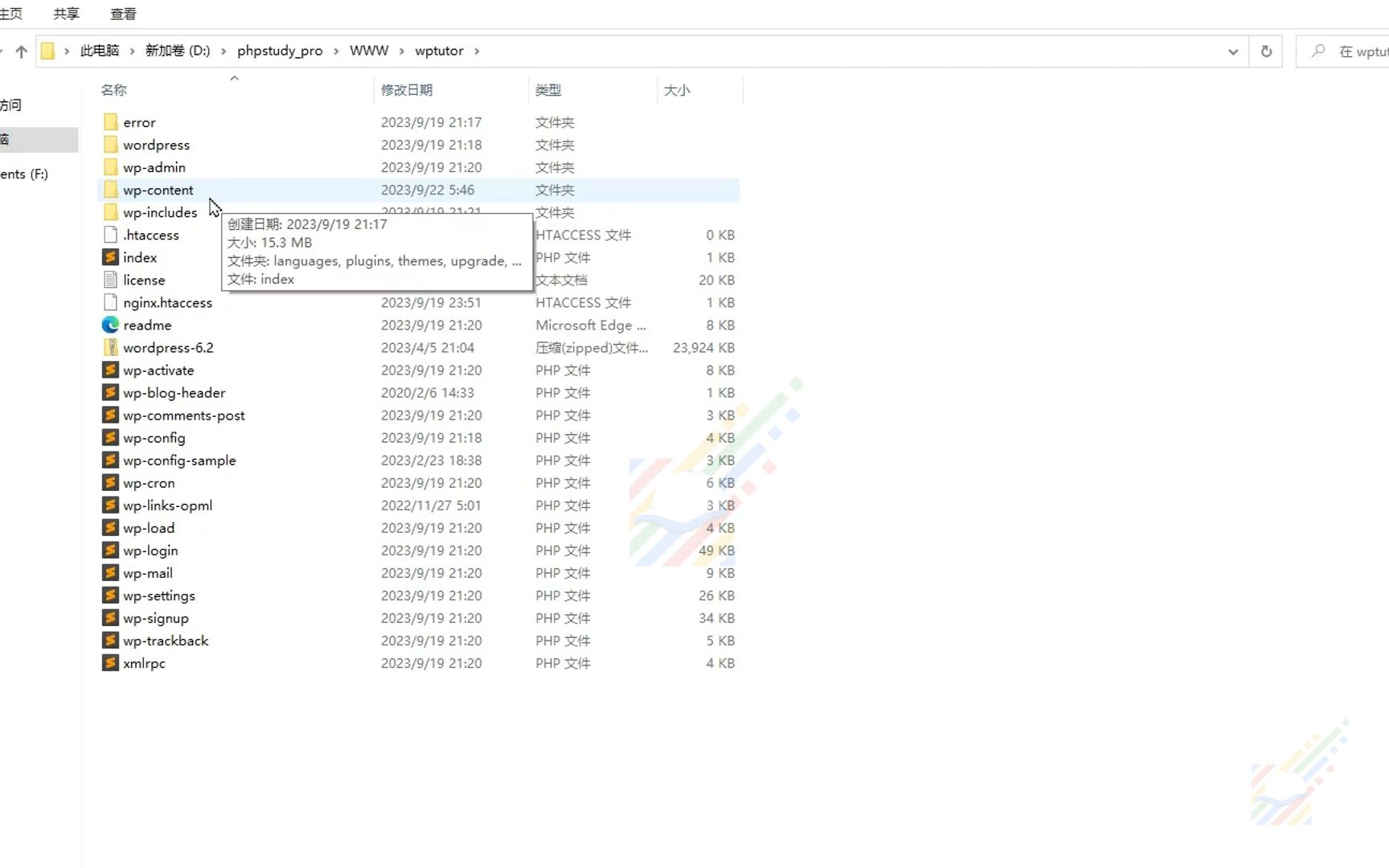Click the wp-mail file icon

(x=111, y=572)
